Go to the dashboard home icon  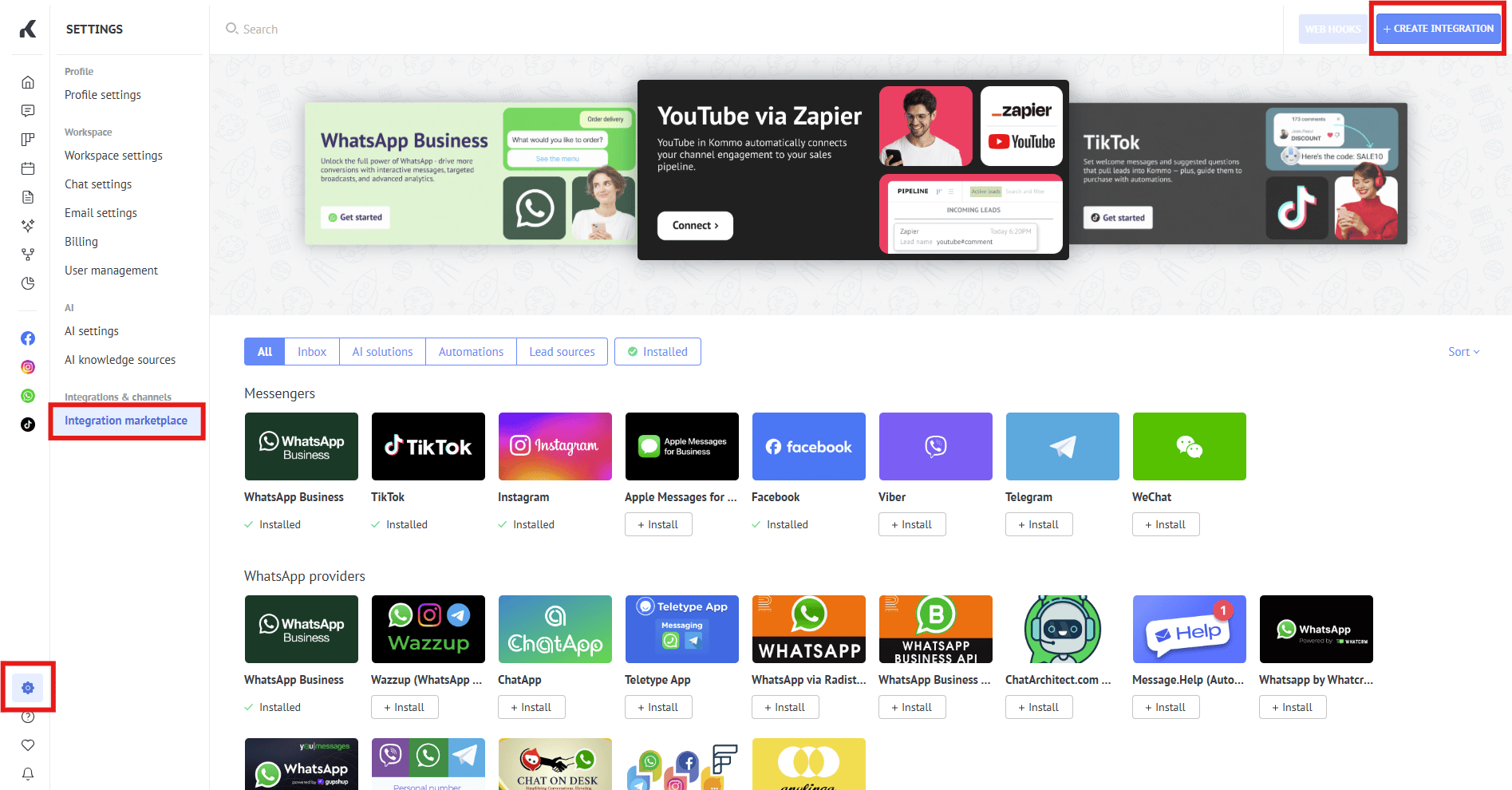click(x=28, y=82)
